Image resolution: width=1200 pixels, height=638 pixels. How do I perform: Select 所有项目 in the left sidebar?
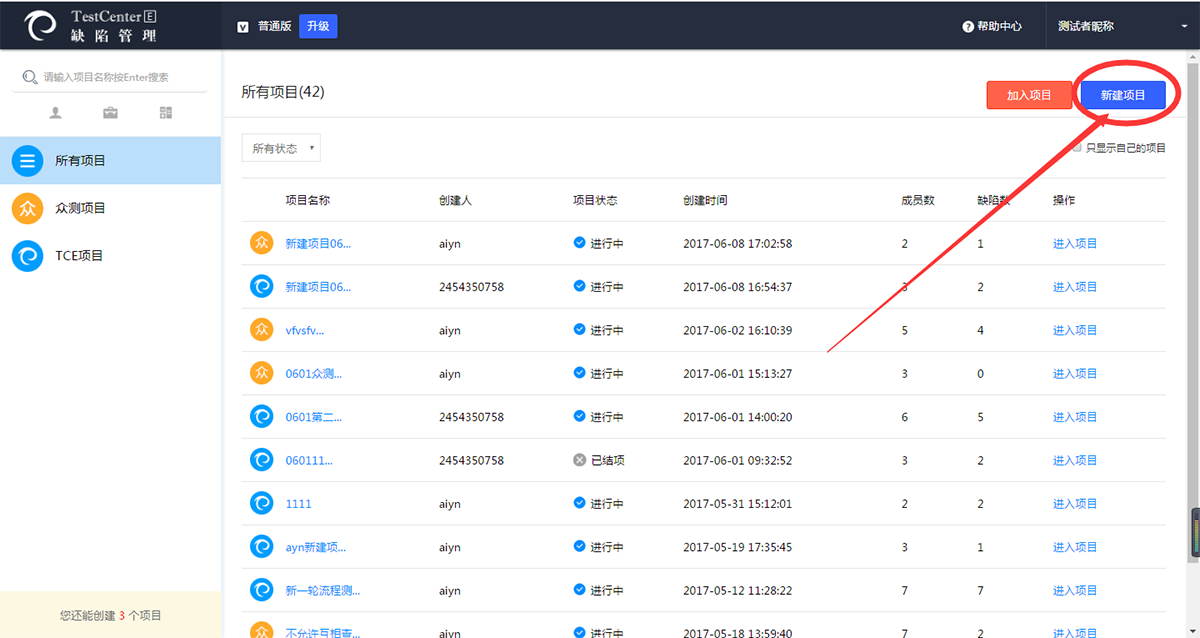click(x=80, y=161)
